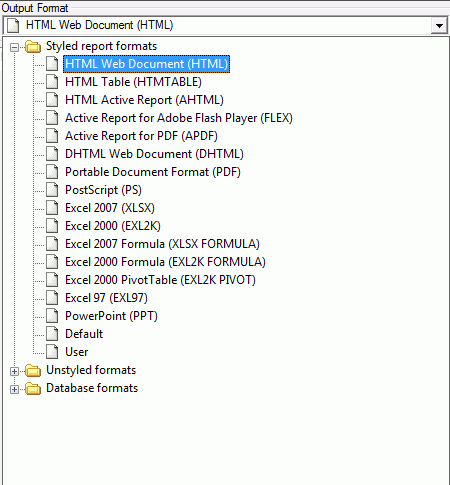Click the page icon next to PowerPoint (PPT)
The image size is (450, 485).
pos(52,316)
